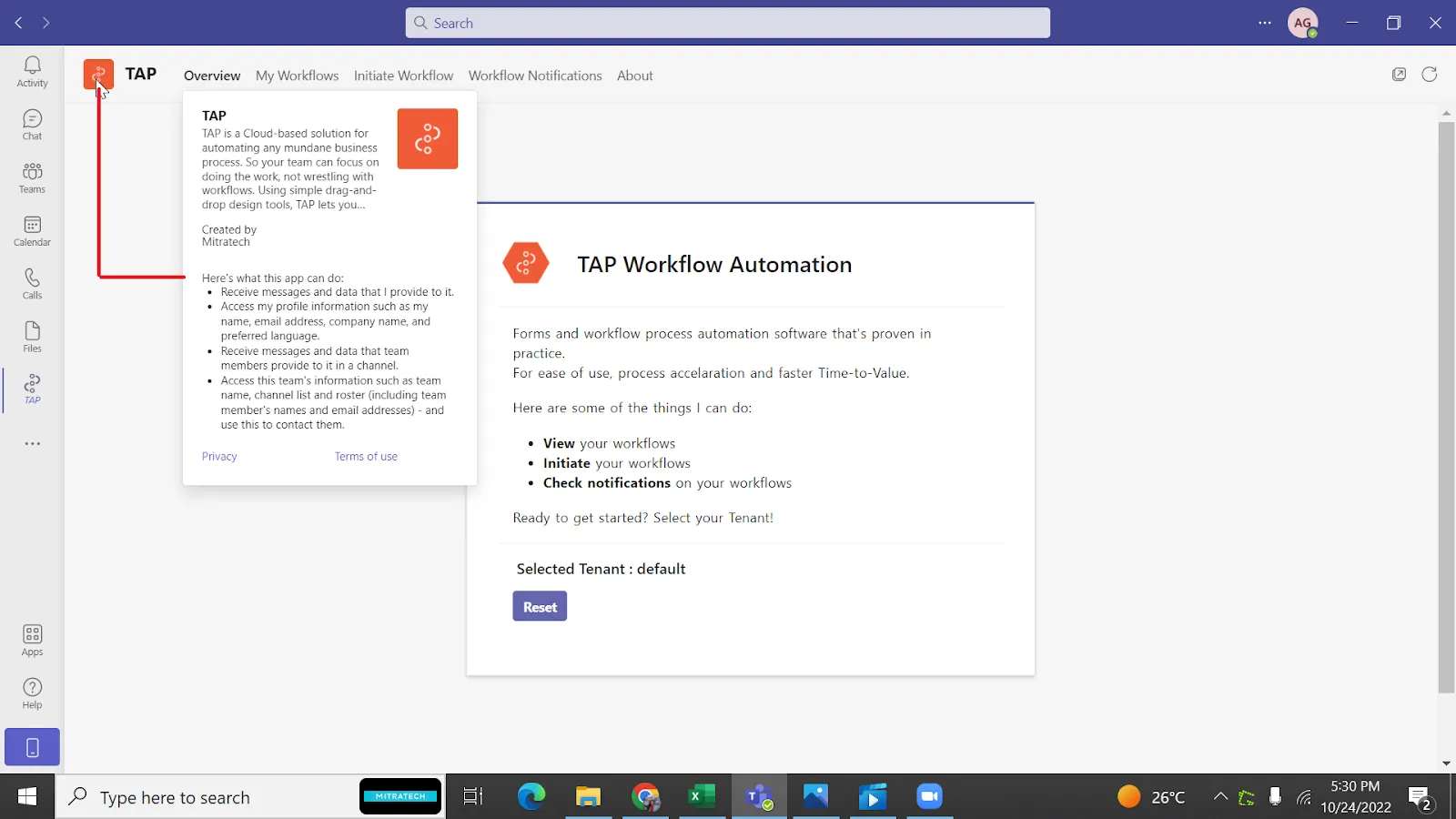Open Chat from the left sidebar

pos(32,125)
